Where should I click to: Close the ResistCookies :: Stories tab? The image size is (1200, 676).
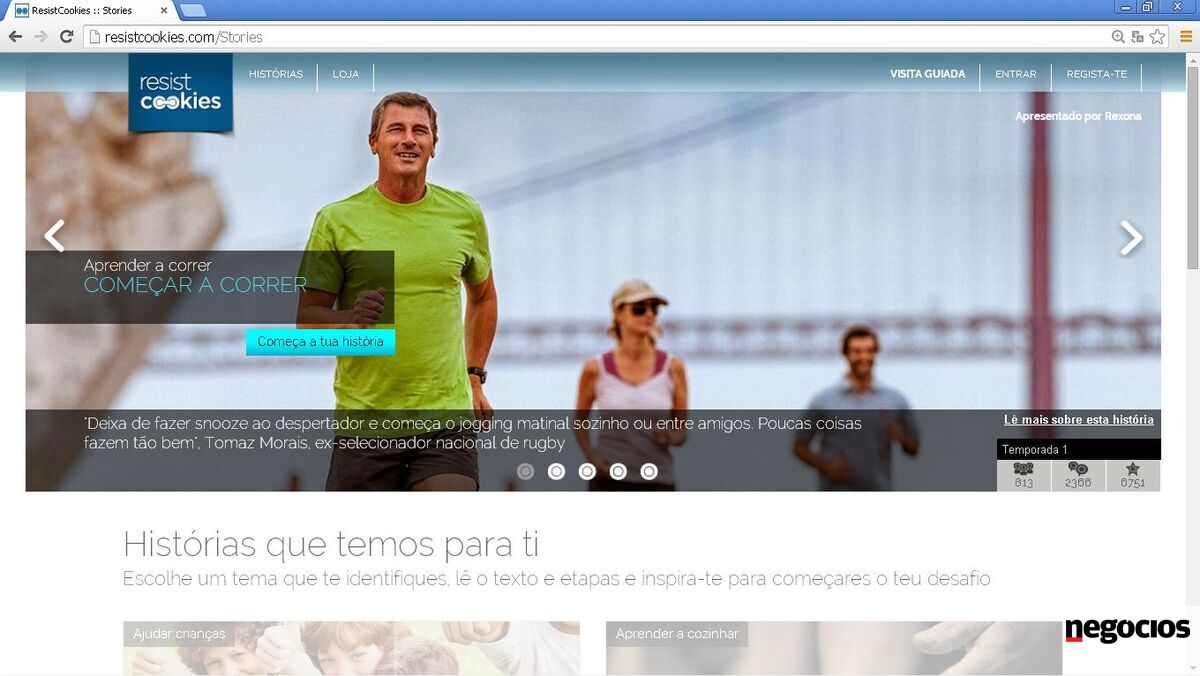[164, 11]
